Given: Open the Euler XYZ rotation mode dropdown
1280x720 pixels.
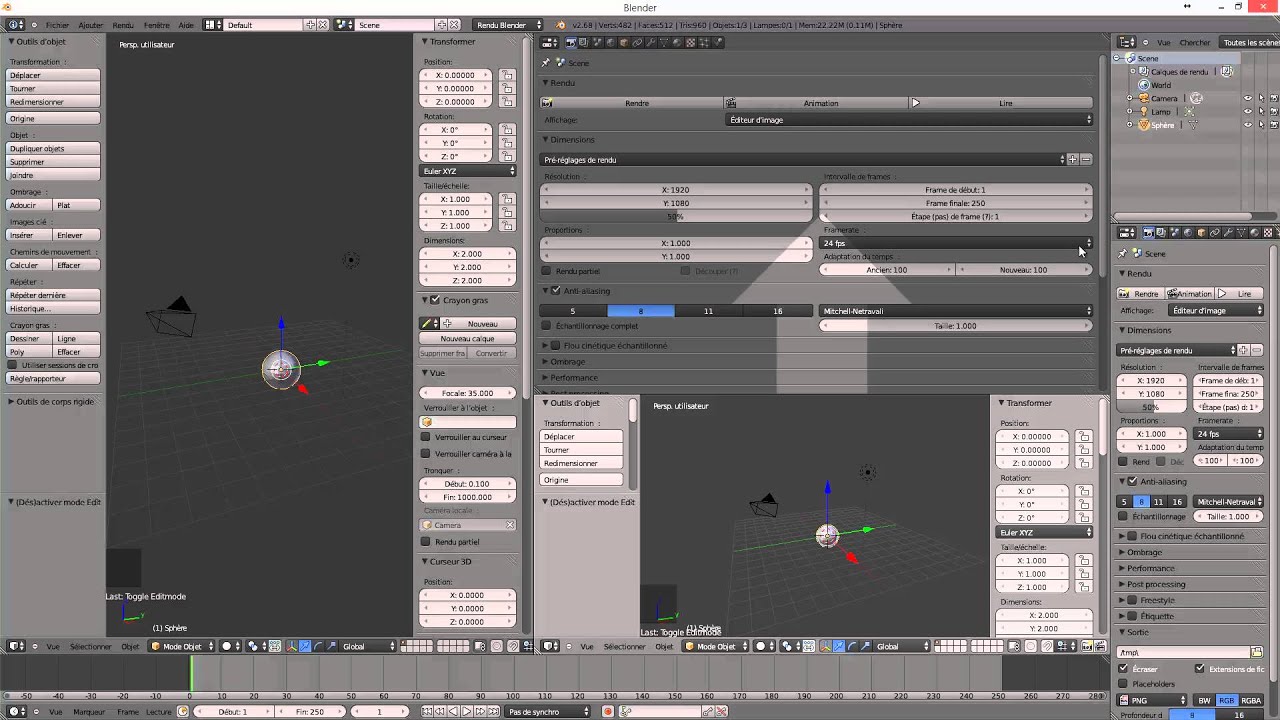Looking at the screenshot, I should point(468,171).
